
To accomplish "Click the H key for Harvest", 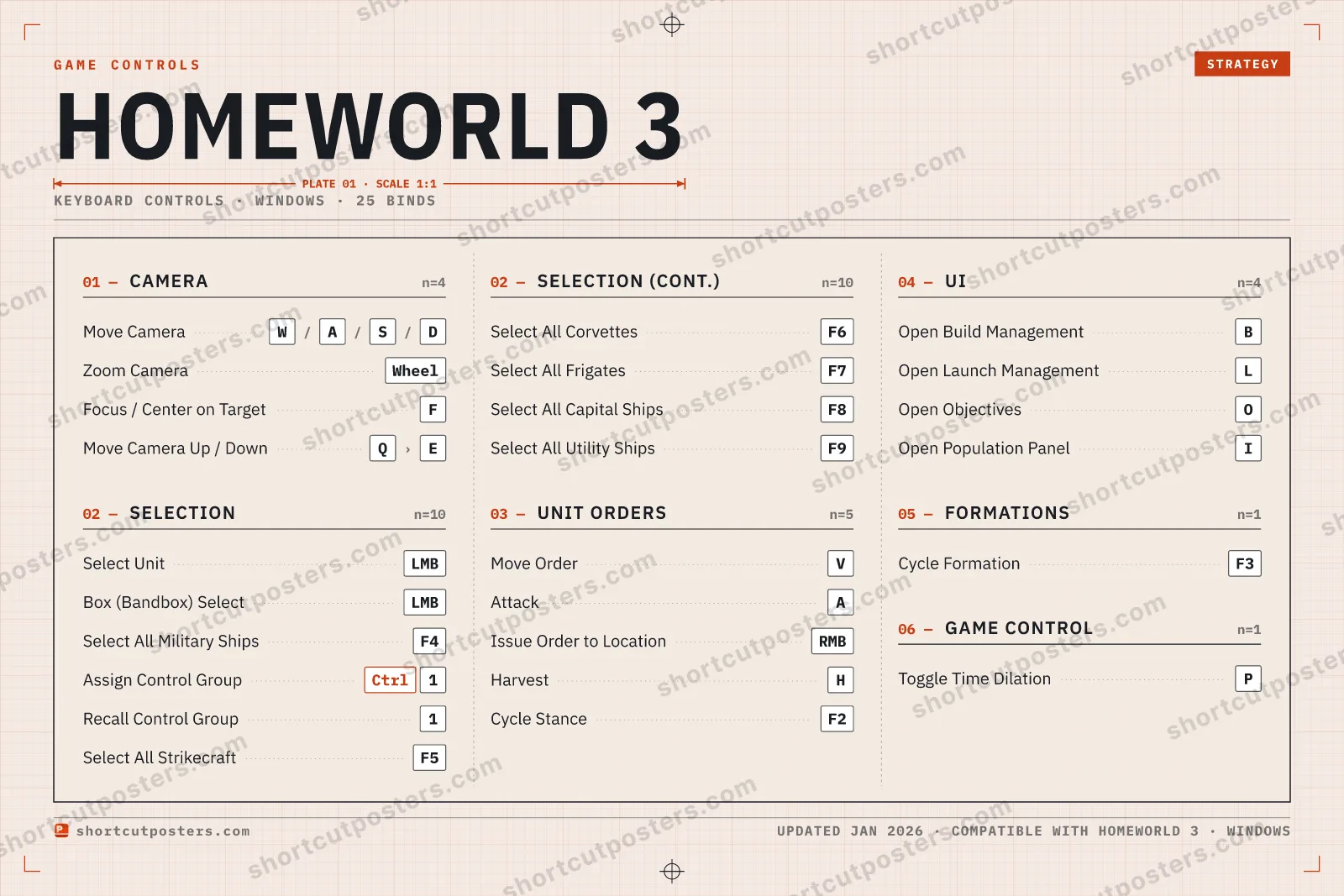I will click(840, 680).
